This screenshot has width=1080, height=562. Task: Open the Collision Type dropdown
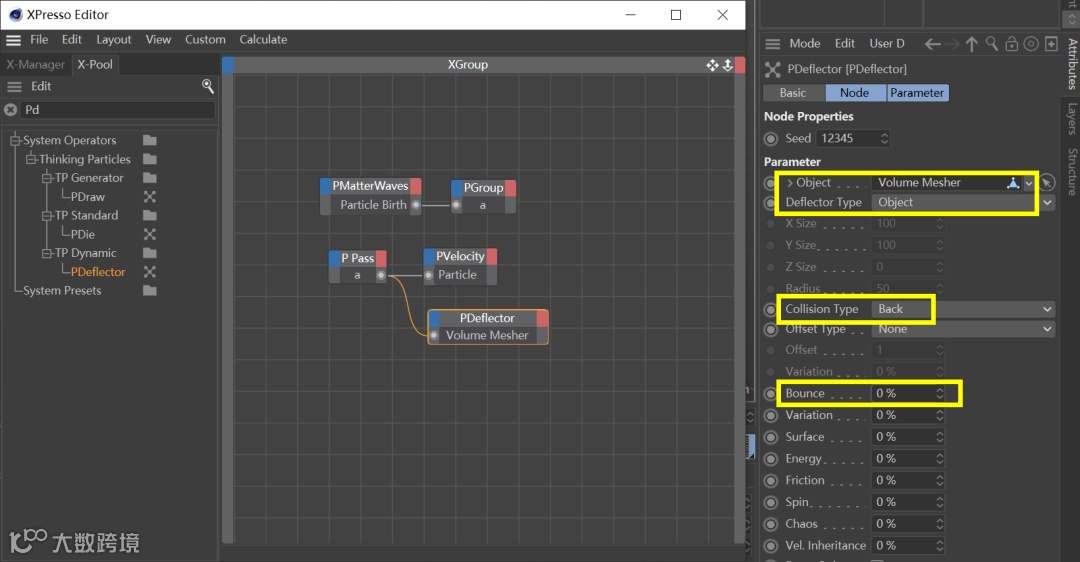(963, 309)
